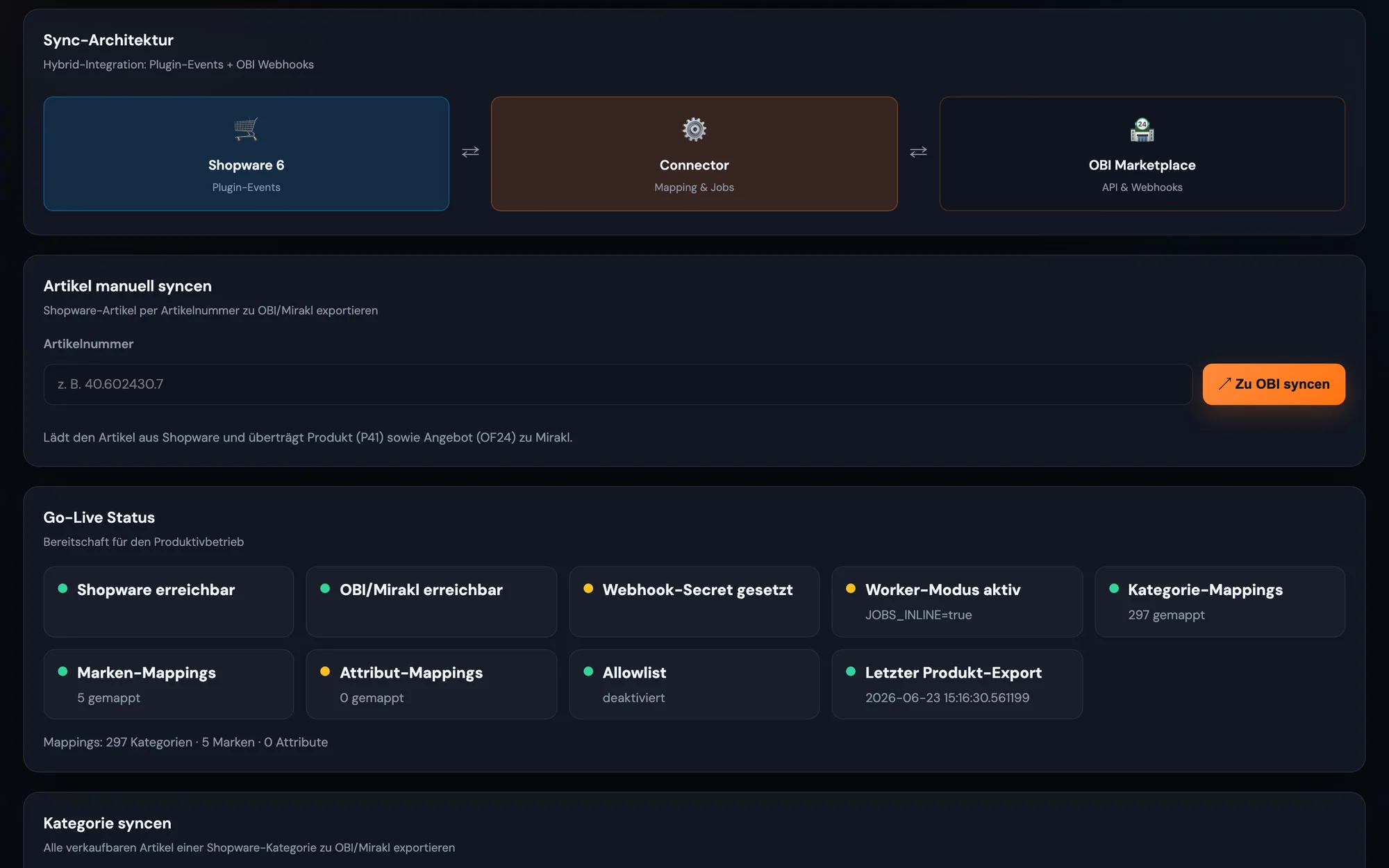The height and width of the screenshot is (868, 1389).
Task: Click the 'Hybrid-Integration: Plugin-Events + OBI Webhooks' subtitle
Action: 178,65
